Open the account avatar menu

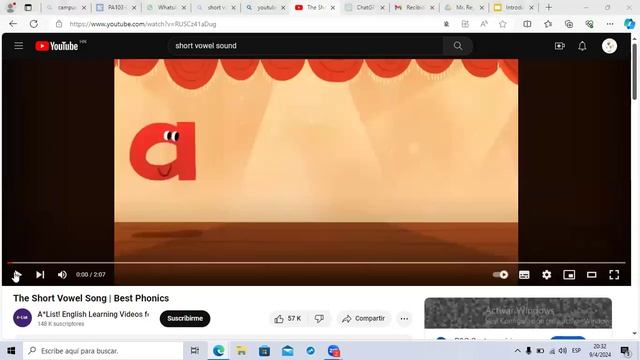pos(609,46)
